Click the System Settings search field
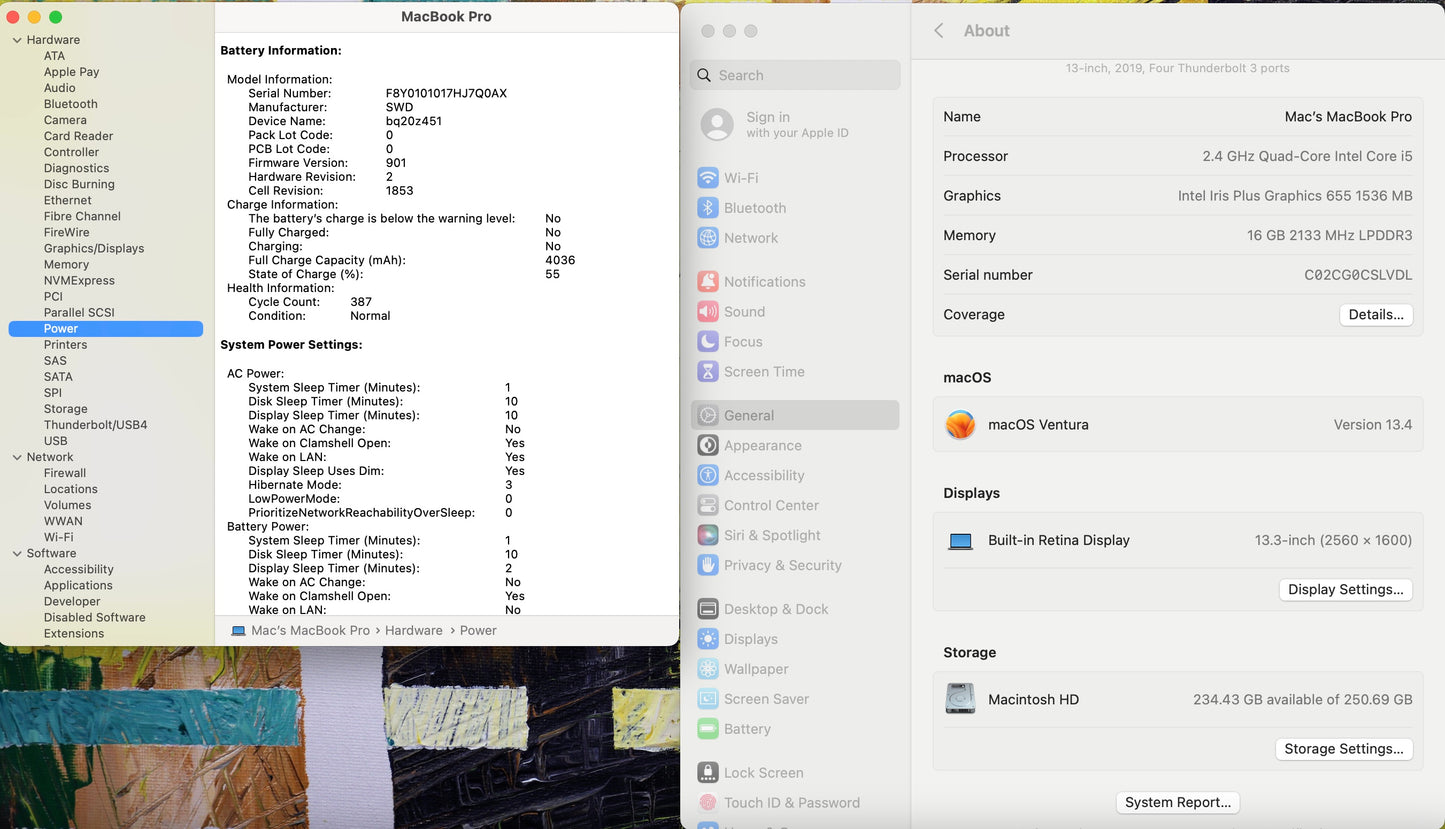This screenshot has width=1445, height=829. click(x=795, y=75)
